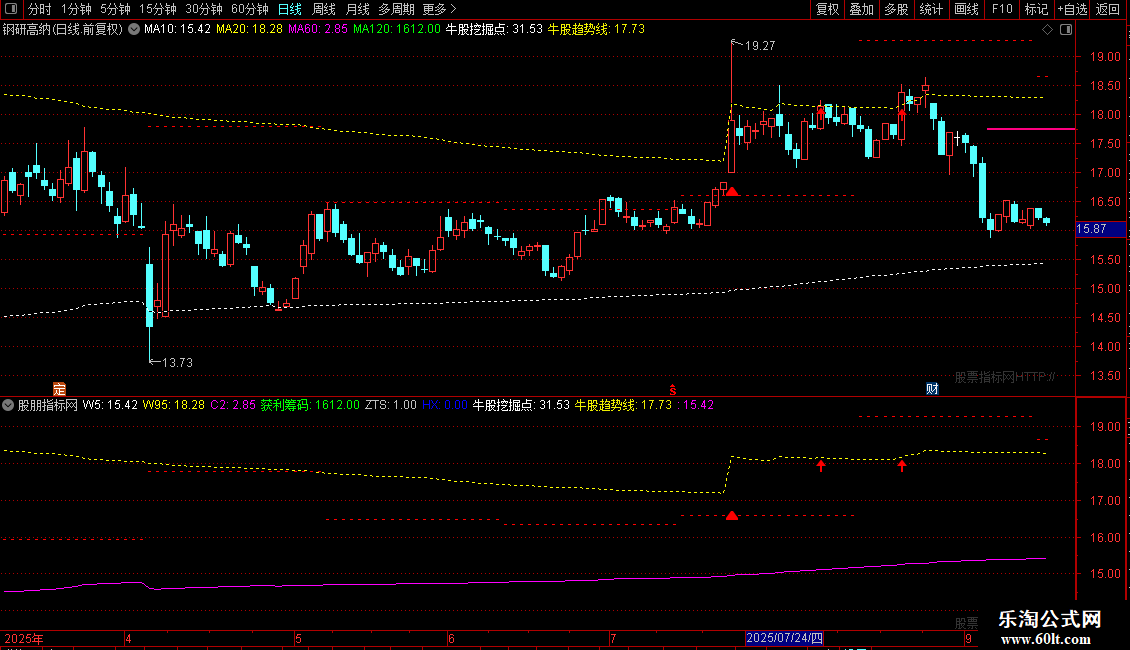Screen dimensions: 1130x650
Task: Click the 15.87 current price tag
Action: 1100,229
